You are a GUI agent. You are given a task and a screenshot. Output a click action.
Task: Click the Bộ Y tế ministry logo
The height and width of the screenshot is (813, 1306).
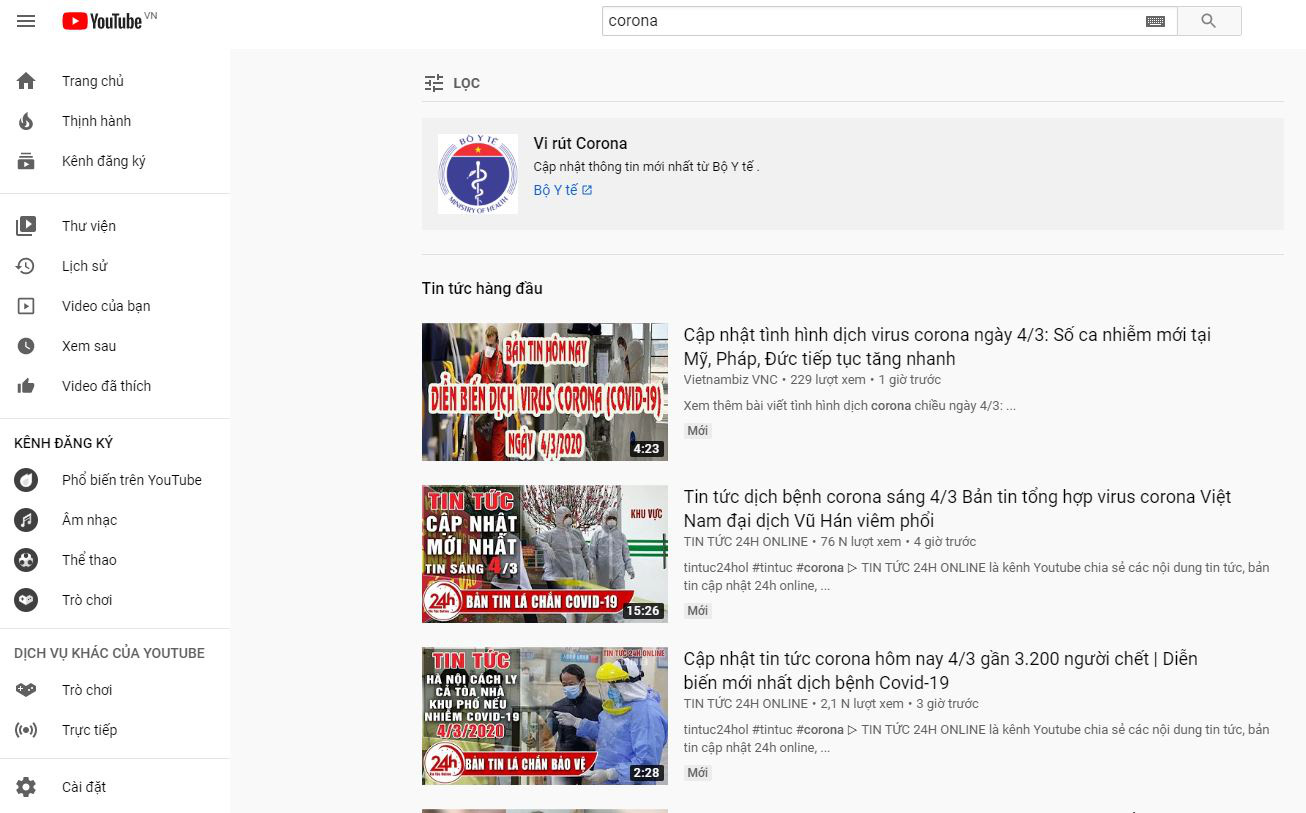[478, 174]
